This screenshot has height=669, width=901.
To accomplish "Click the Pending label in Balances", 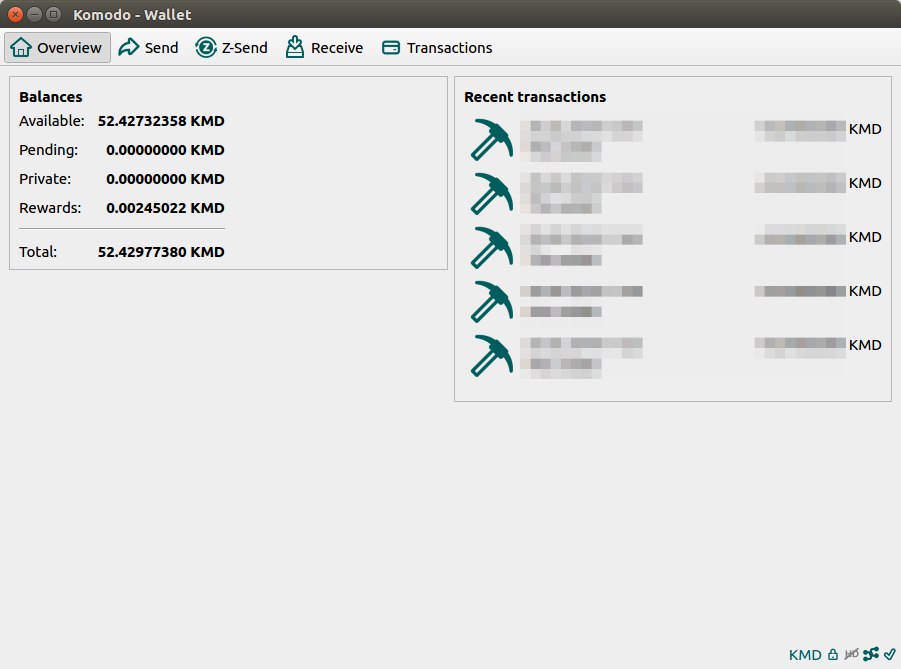I will pos(48,150).
